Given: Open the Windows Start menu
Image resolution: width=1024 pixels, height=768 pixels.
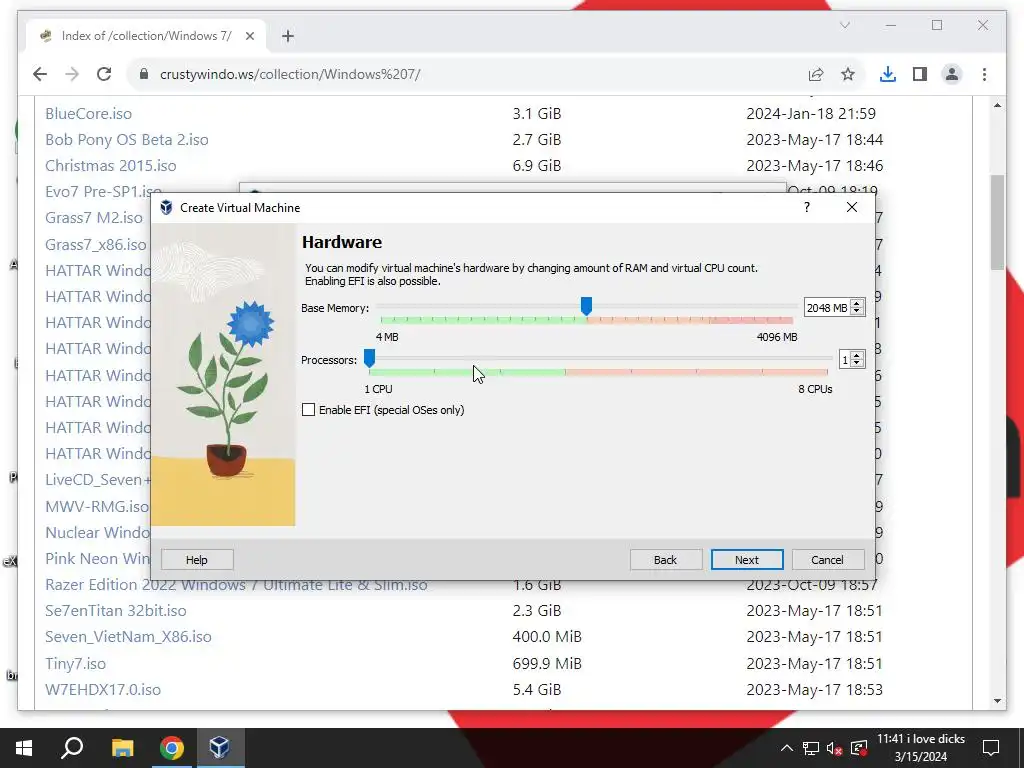Looking at the screenshot, I should click(x=24, y=748).
